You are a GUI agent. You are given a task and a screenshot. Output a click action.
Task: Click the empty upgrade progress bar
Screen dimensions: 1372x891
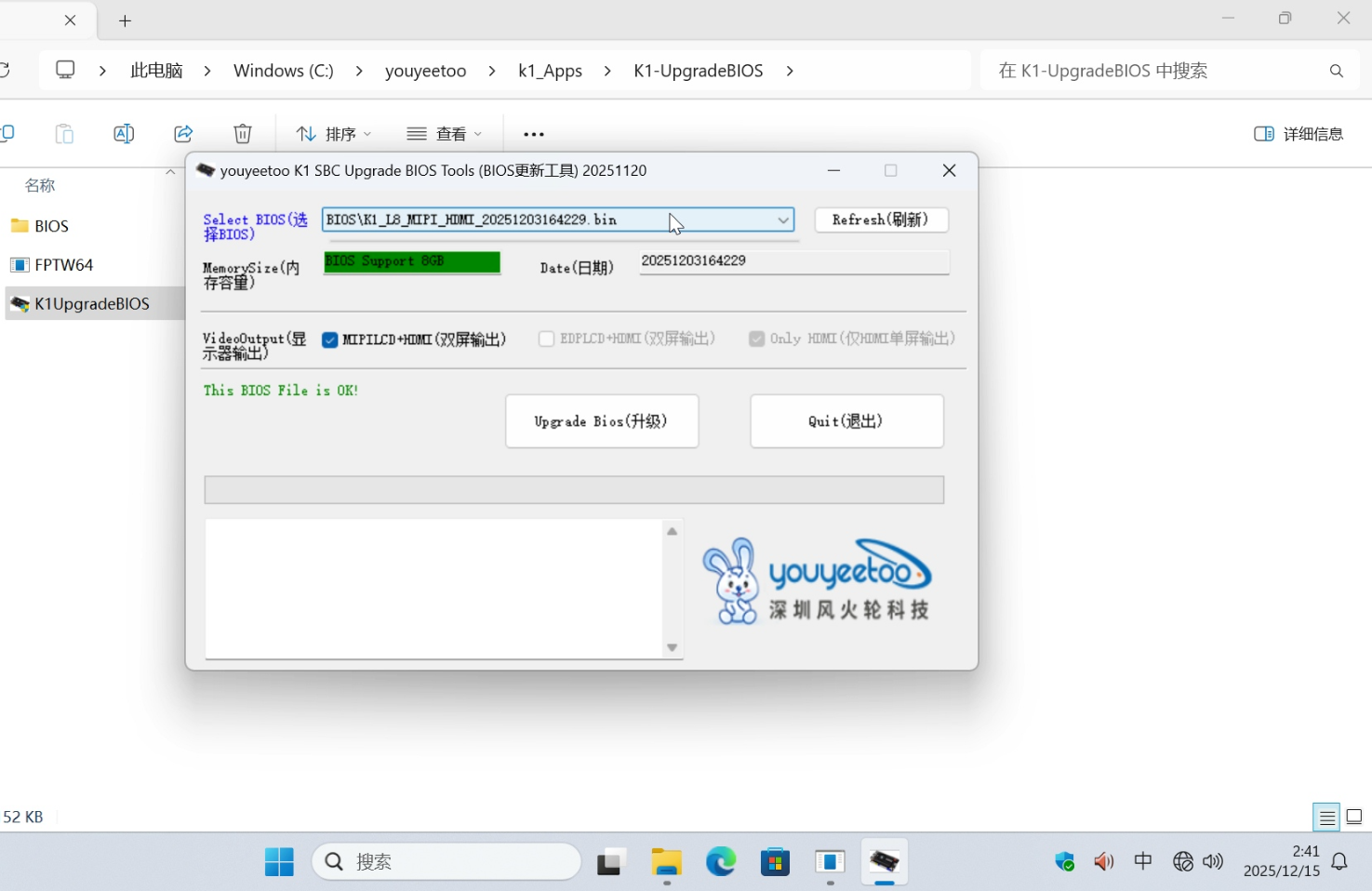point(574,490)
